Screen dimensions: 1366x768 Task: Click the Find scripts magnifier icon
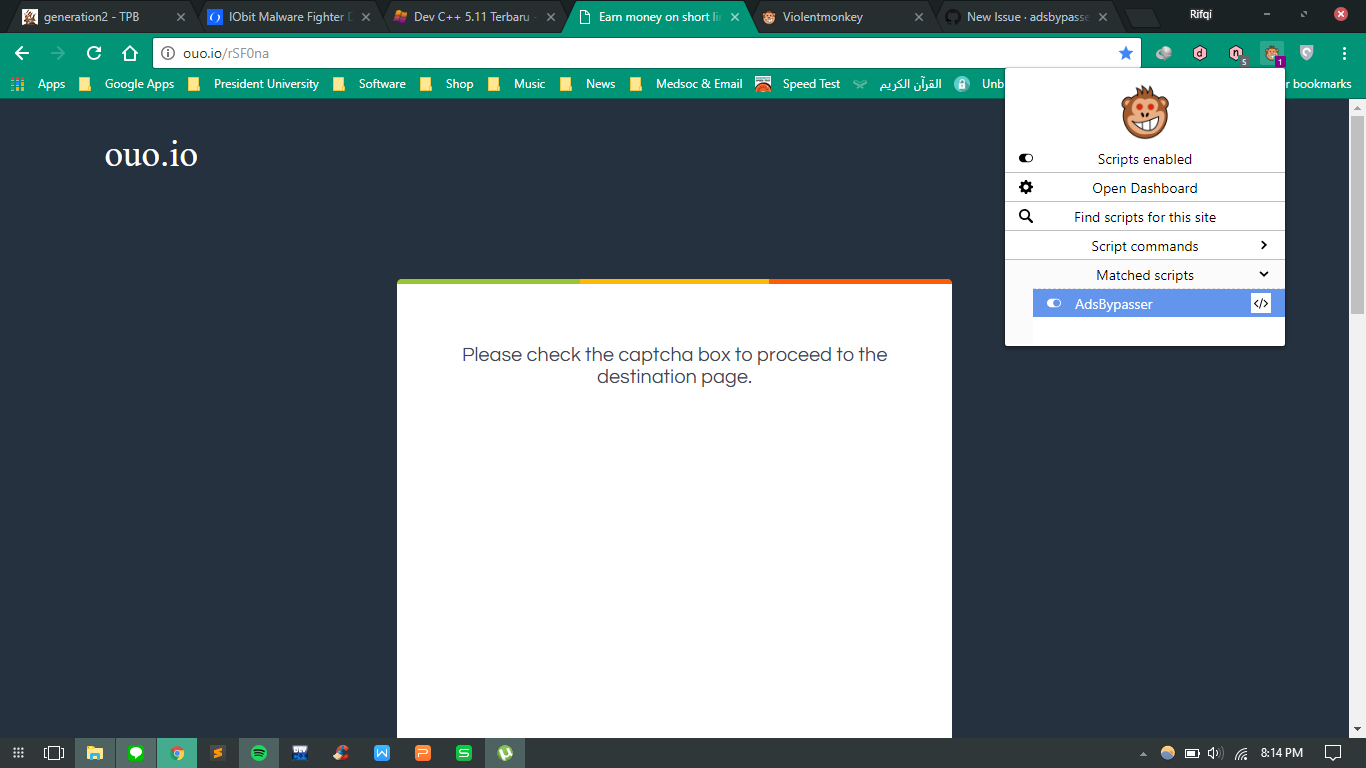click(x=1025, y=216)
